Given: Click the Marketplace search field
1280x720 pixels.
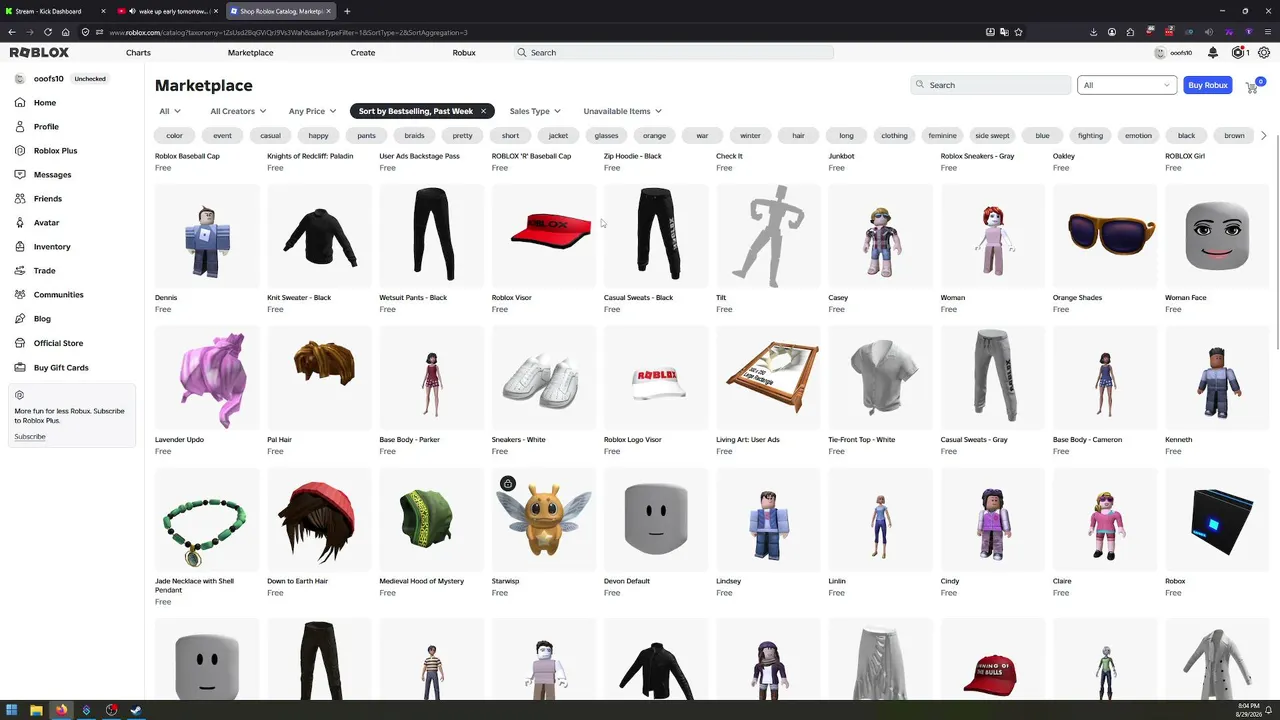Looking at the screenshot, I should pyautogui.click(x=991, y=85).
